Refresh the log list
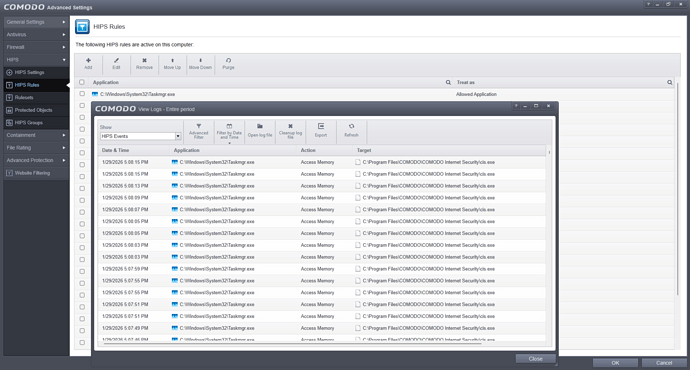Viewport: 690px width, 370px height. [x=351, y=131]
